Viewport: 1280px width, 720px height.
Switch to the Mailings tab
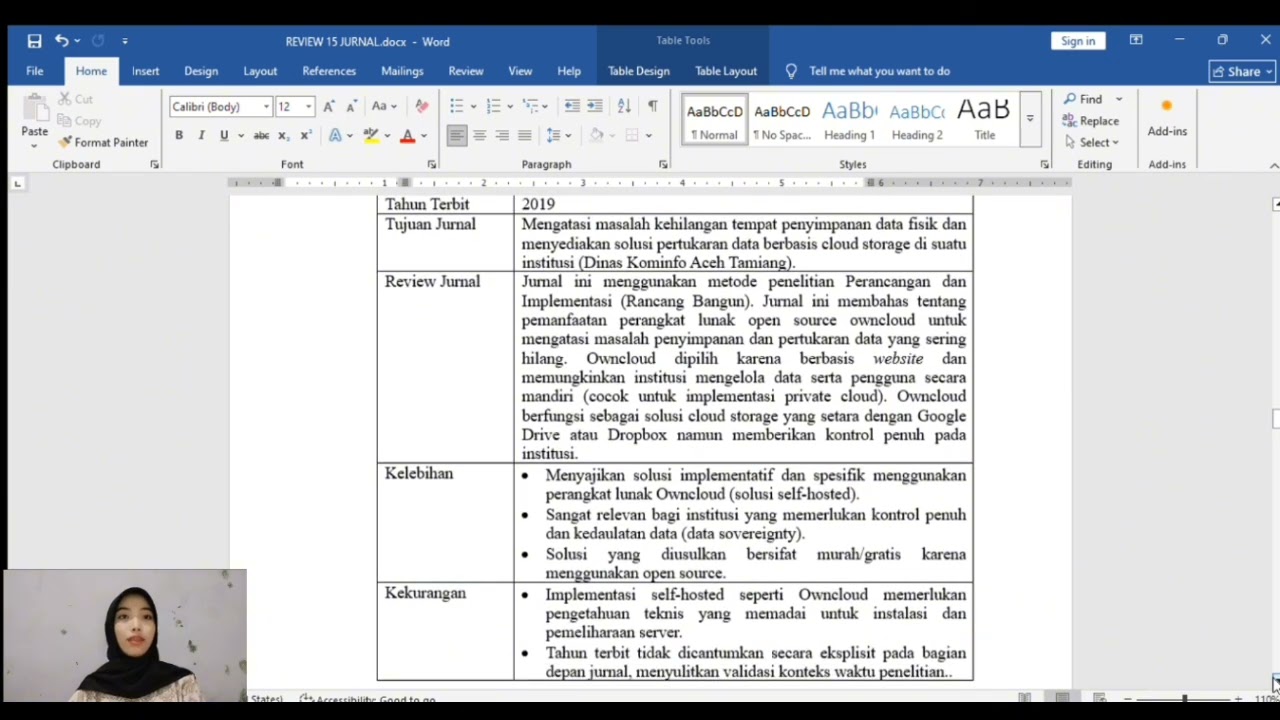pyautogui.click(x=402, y=71)
